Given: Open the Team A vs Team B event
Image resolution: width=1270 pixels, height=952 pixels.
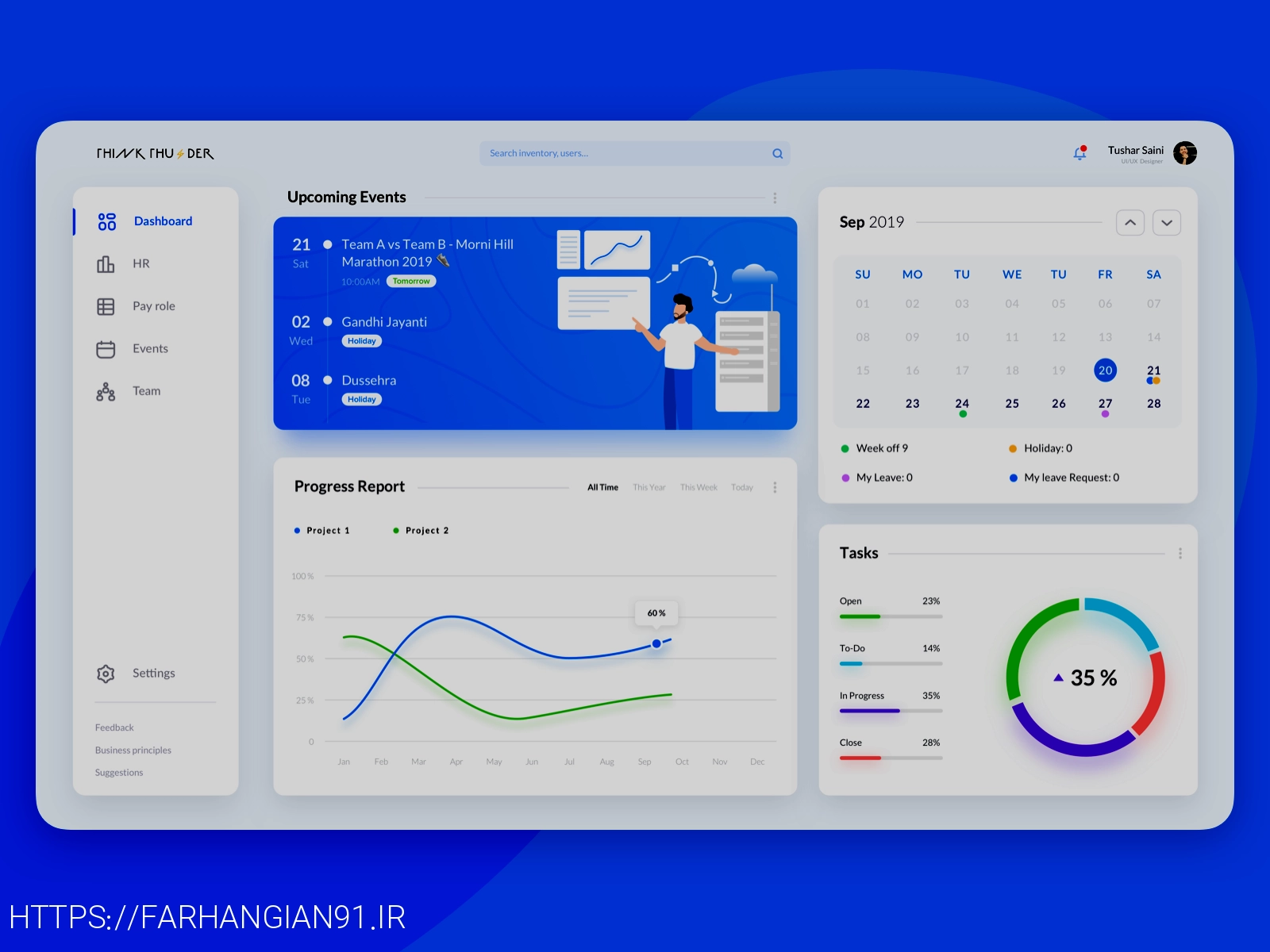Looking at the screenshot, I should pos(428,253).
